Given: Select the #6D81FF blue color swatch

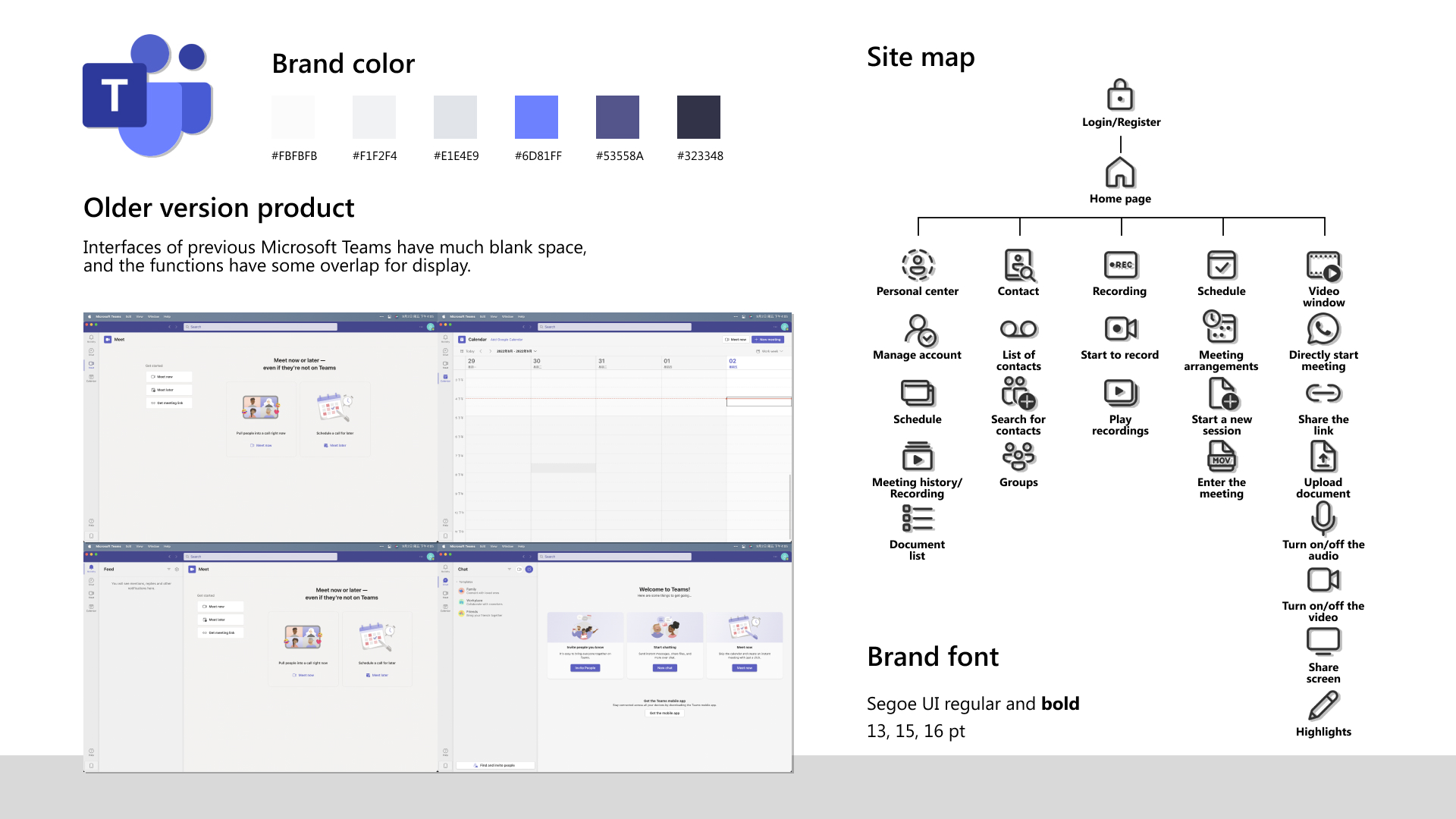Looking at the screenshot, I should pos(536,117).
